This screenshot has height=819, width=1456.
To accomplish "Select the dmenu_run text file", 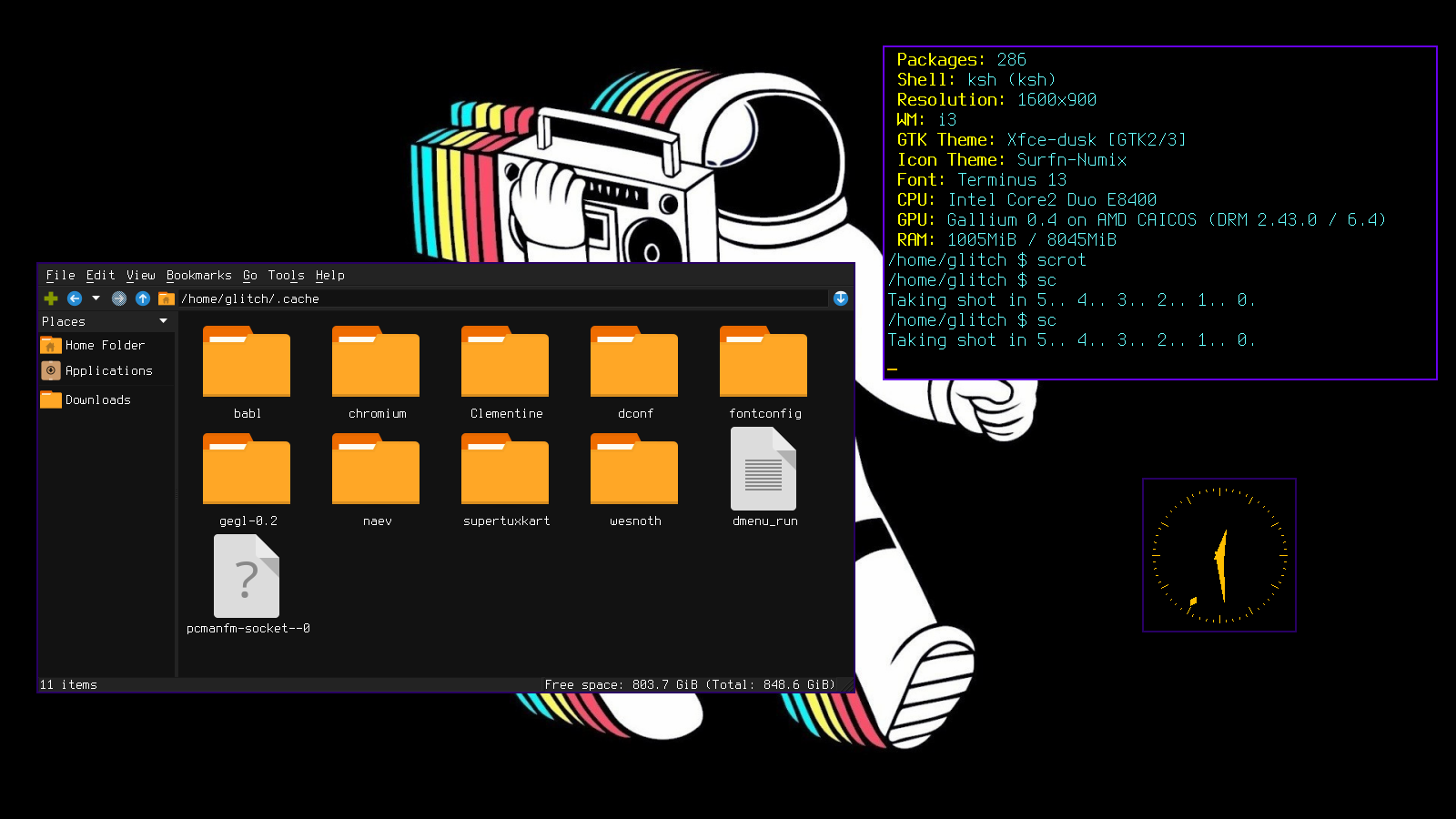I will pos(764,478).
